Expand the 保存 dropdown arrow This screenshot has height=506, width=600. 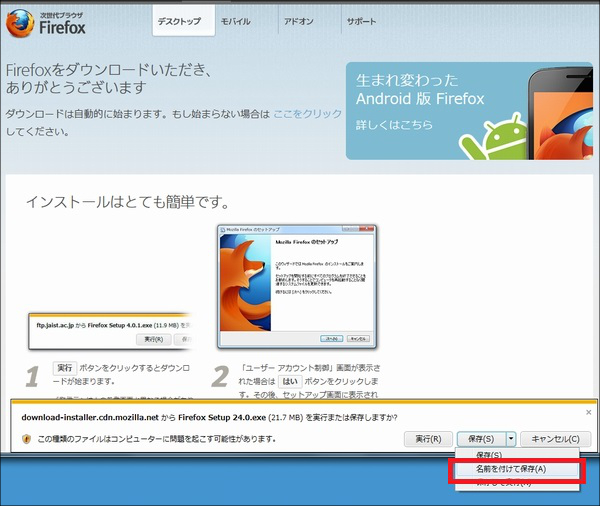tap(511, 439)
